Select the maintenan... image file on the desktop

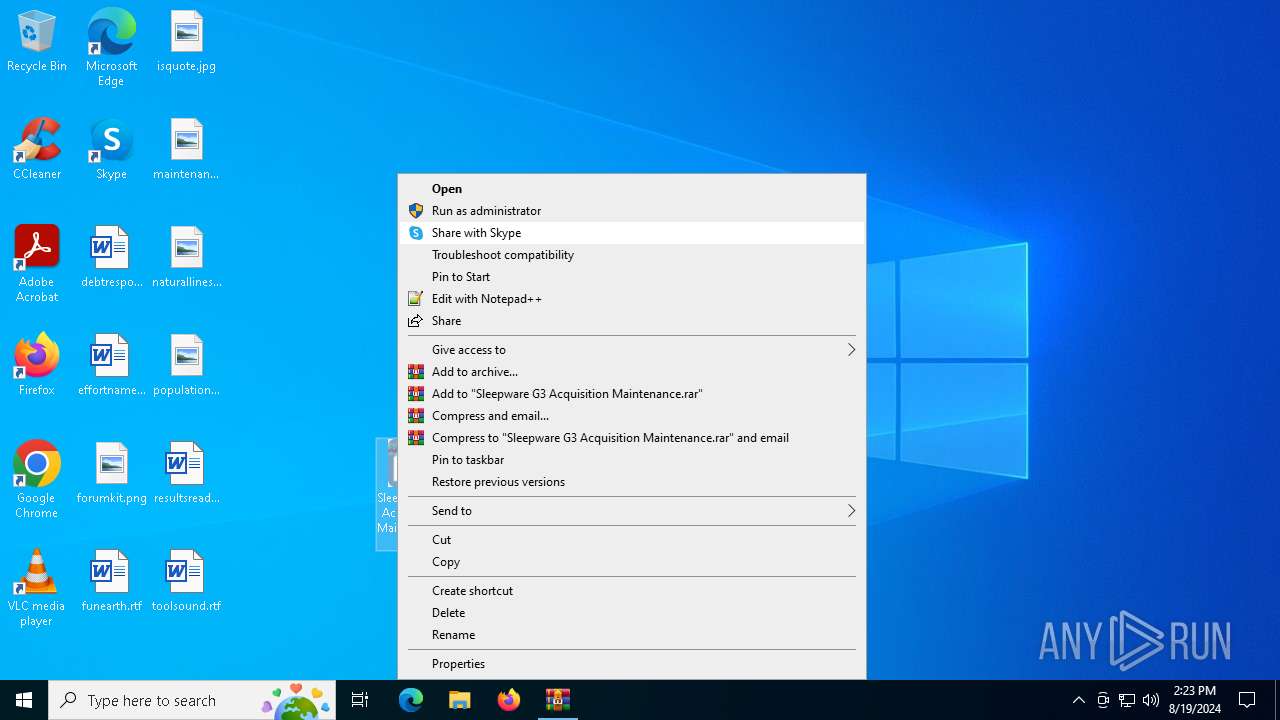point(186,150)
